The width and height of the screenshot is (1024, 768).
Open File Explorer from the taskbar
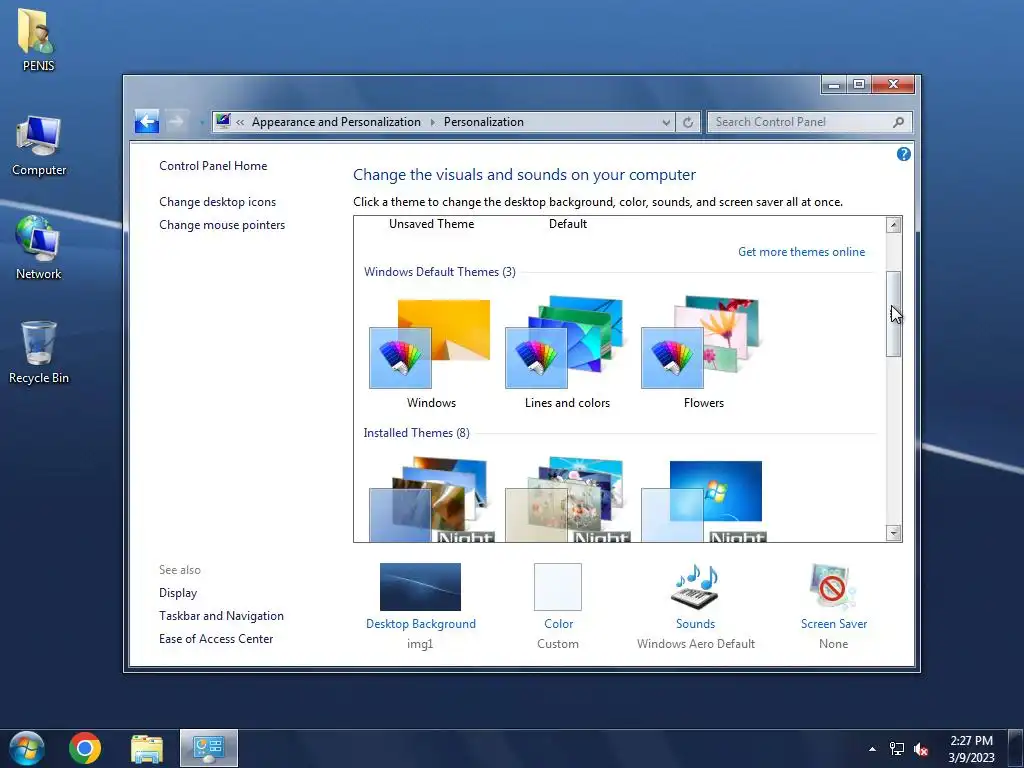147,748
